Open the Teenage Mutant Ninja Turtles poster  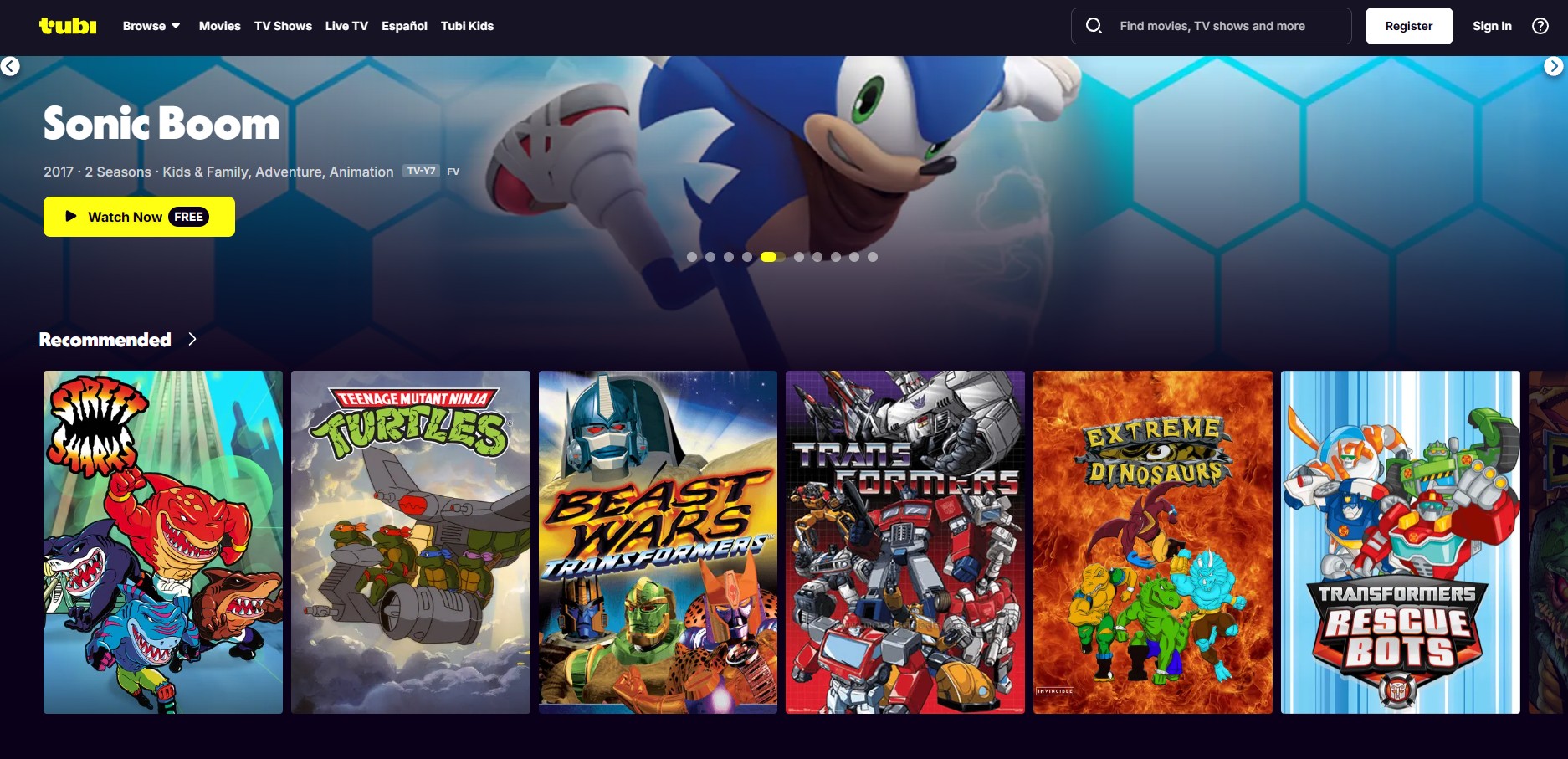(x=411, y=542)
